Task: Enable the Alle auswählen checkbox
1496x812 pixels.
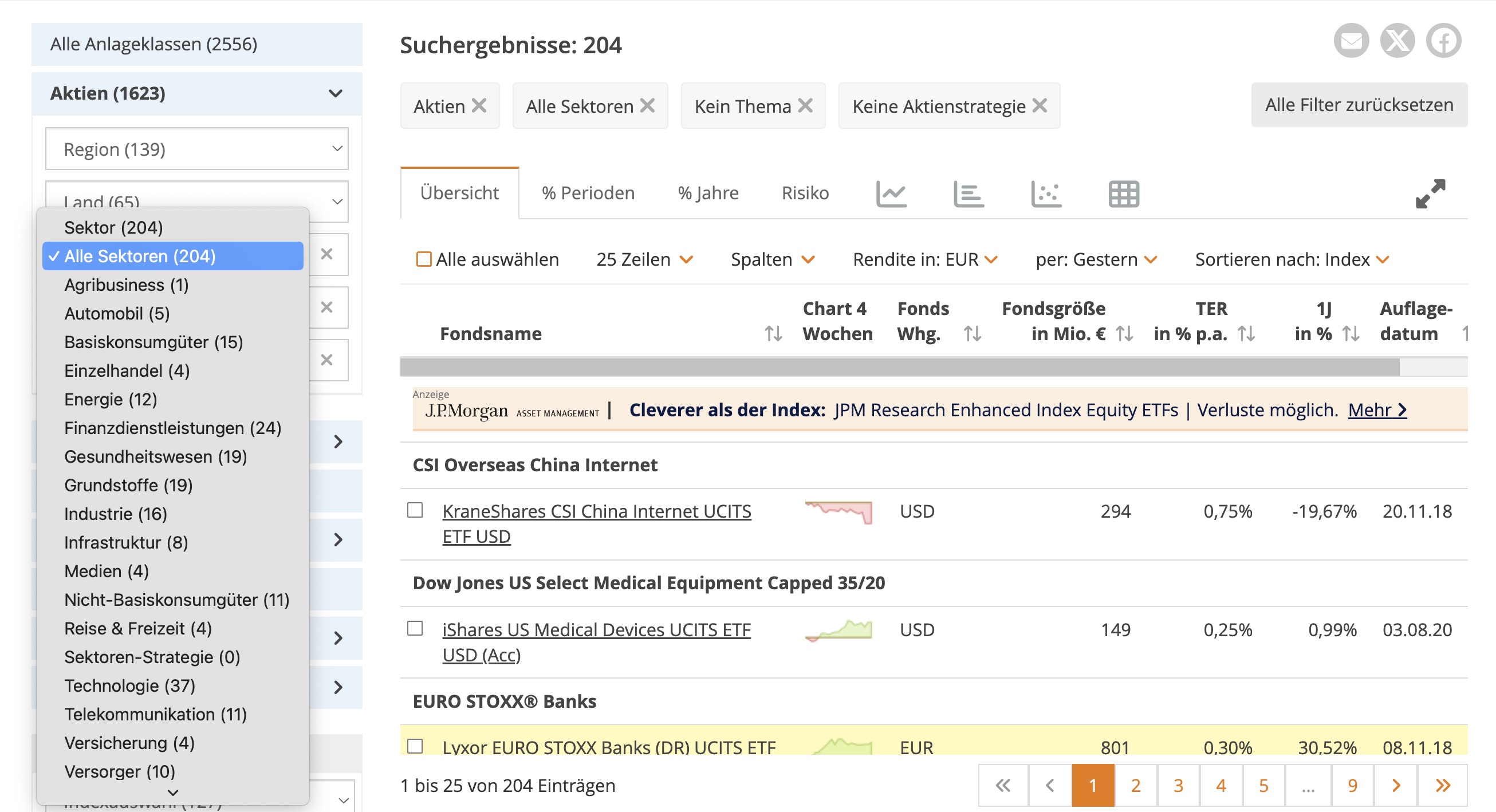Action: [425, 259]
